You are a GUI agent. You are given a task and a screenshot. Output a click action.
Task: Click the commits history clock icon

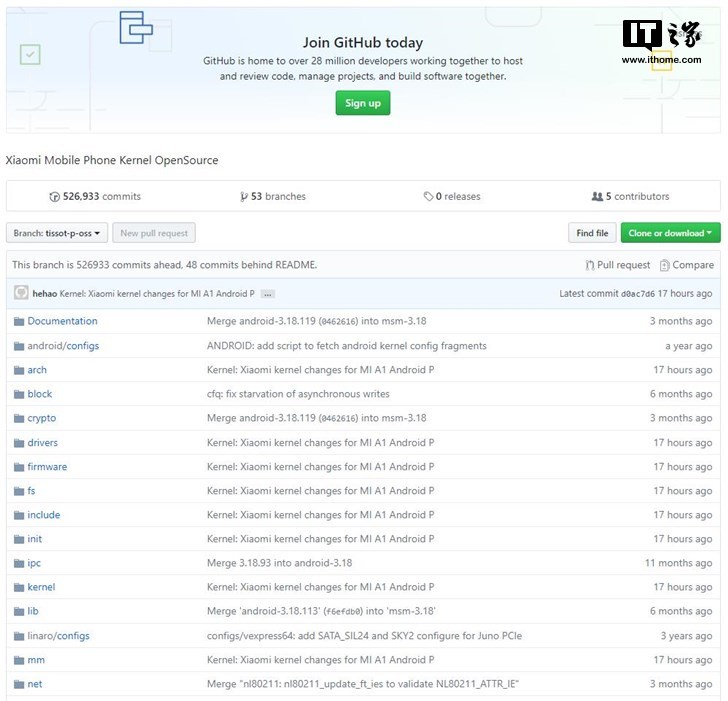tap(54, 197)
